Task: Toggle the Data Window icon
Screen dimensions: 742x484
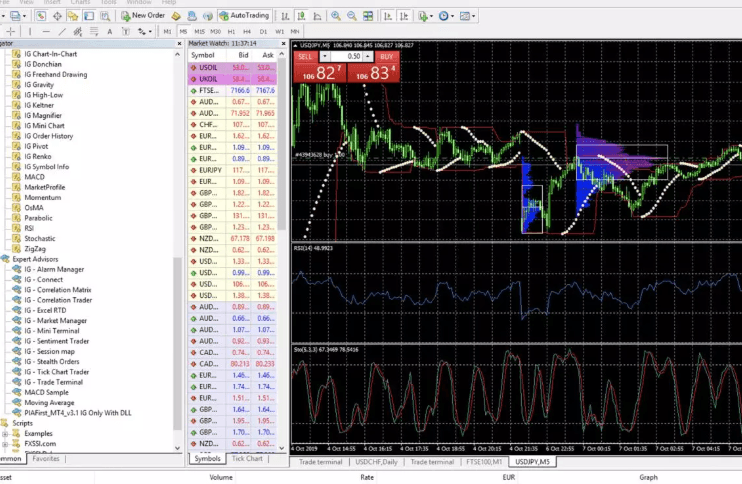Action: pyautogui.click(x=57, y=16)
